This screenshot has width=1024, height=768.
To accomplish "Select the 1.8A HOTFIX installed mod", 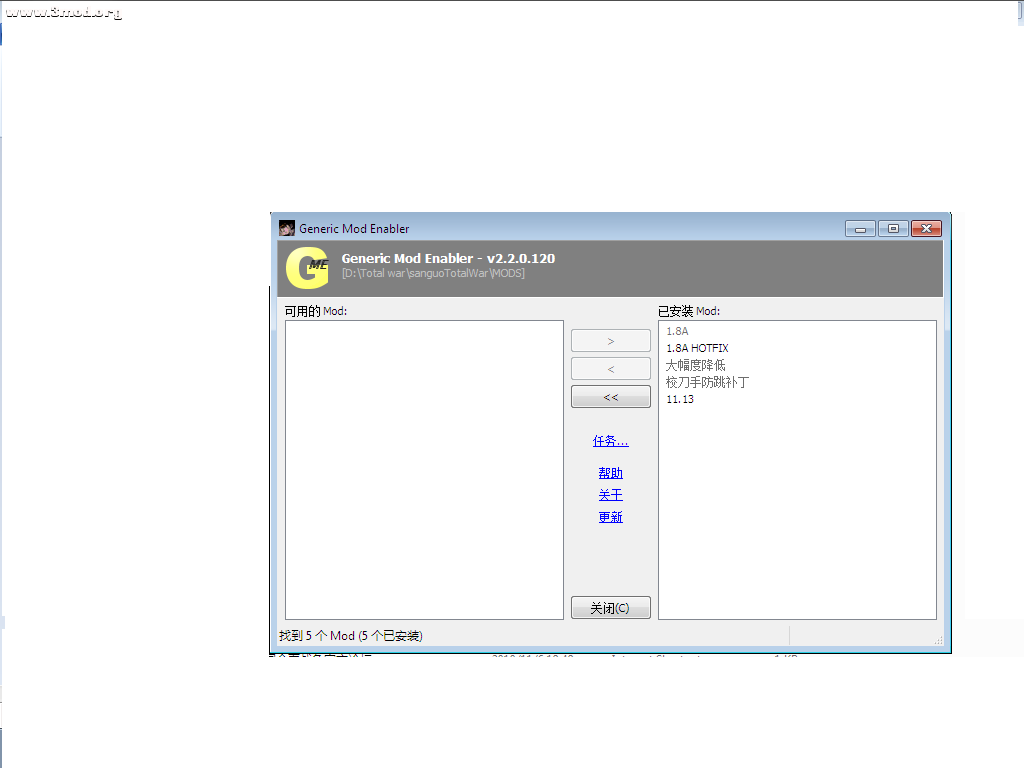I will 697,348.
